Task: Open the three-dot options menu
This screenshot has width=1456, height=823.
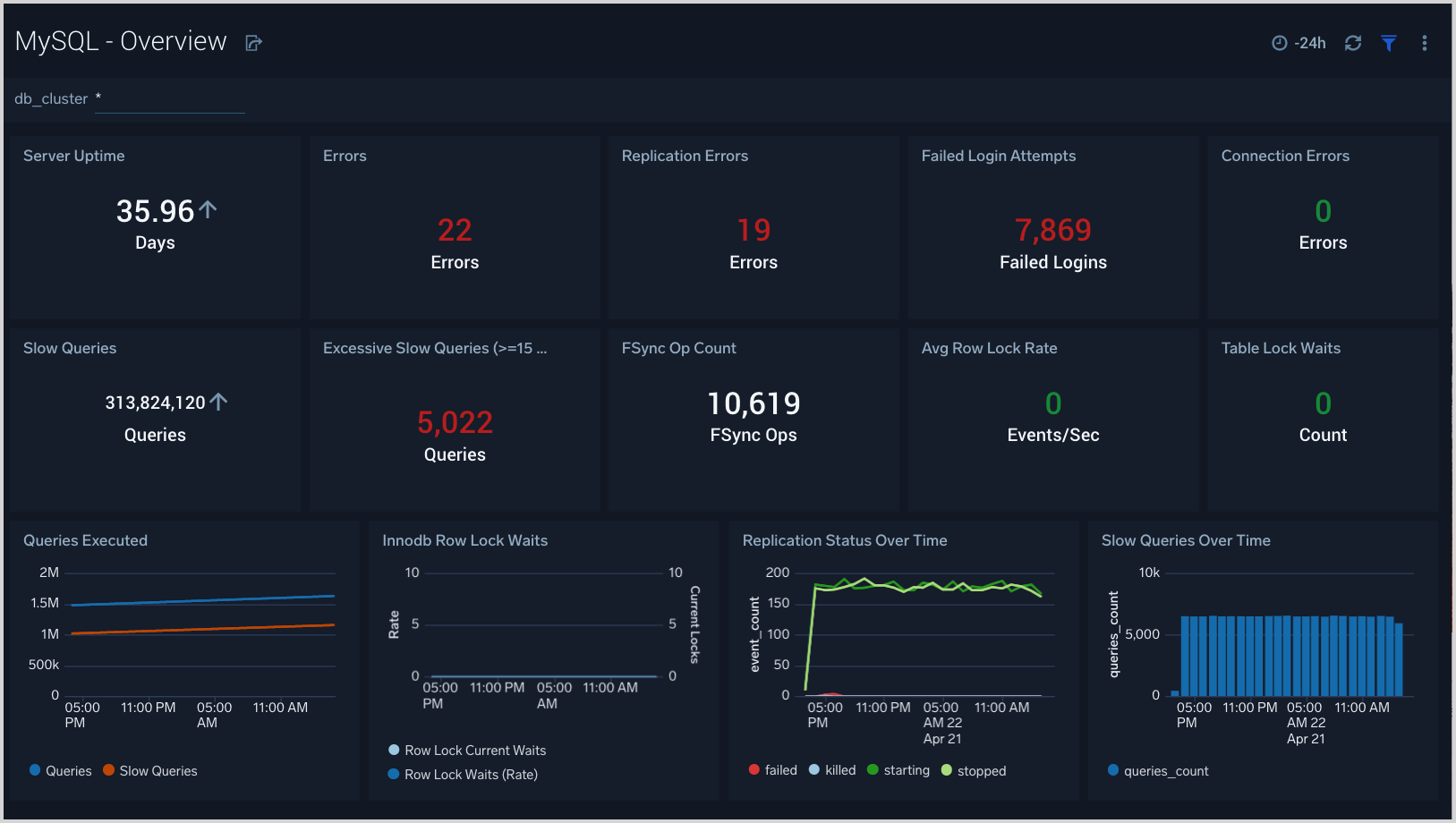Action: pyautogui.click(x=1424, y=42)
